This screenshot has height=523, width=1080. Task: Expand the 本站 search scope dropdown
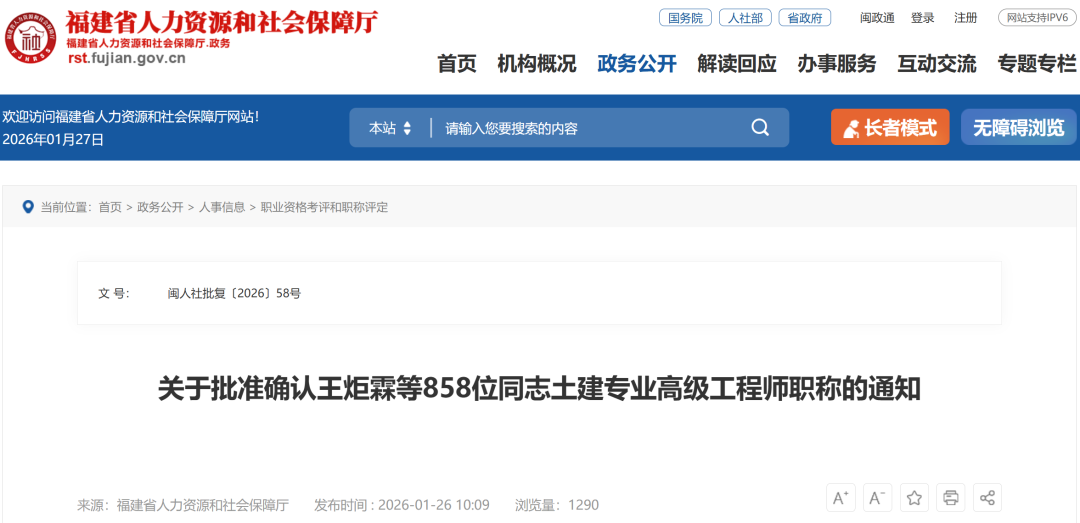click(390, 128)
